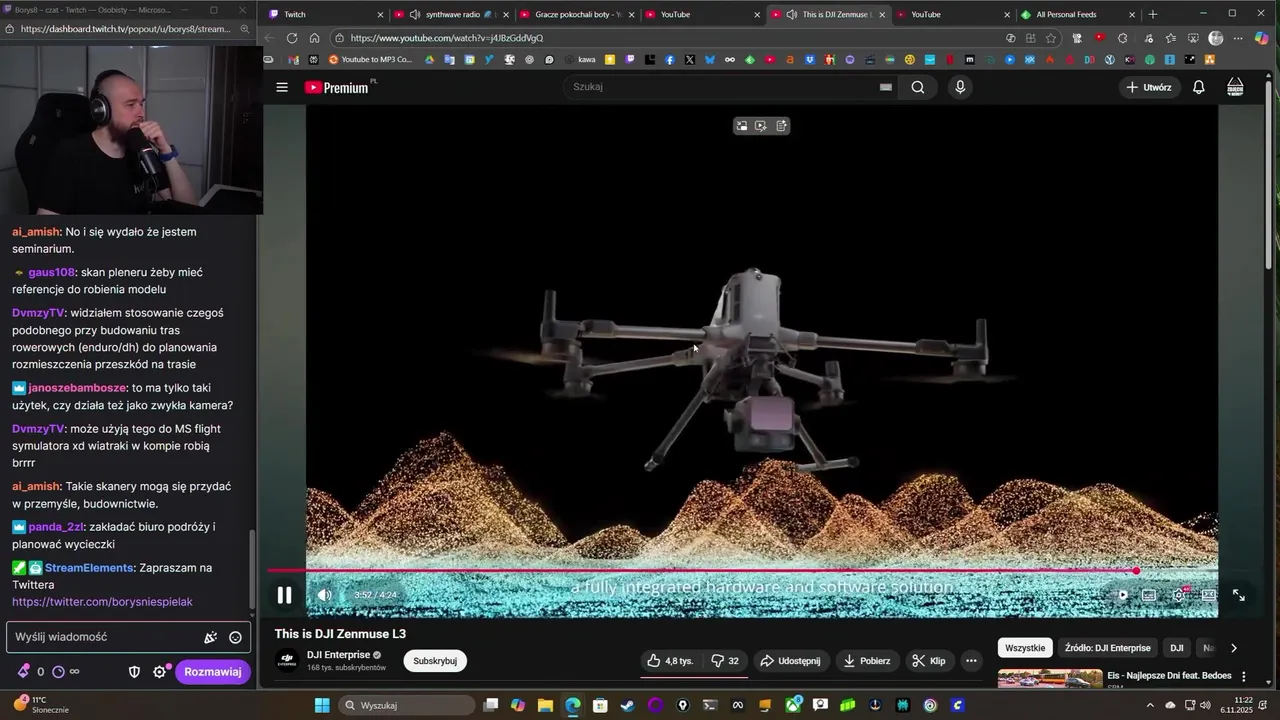Open the DJI Enterprise channel name link
The height and width of the screenshot is (720, 1280).
(x=338, y=655)
